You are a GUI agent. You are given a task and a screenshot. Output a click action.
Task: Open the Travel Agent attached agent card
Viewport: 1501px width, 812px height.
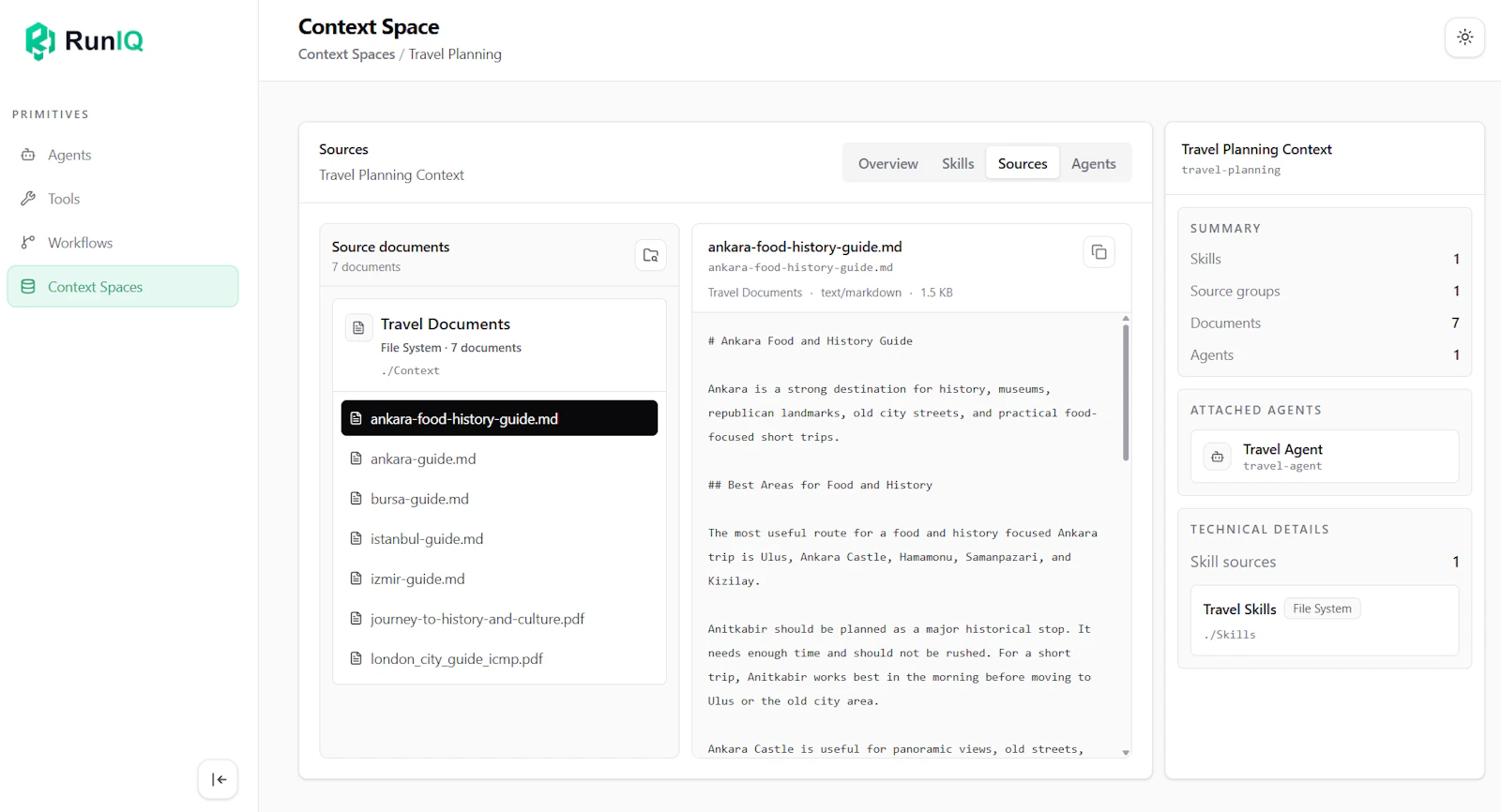tap(1324, 457)
